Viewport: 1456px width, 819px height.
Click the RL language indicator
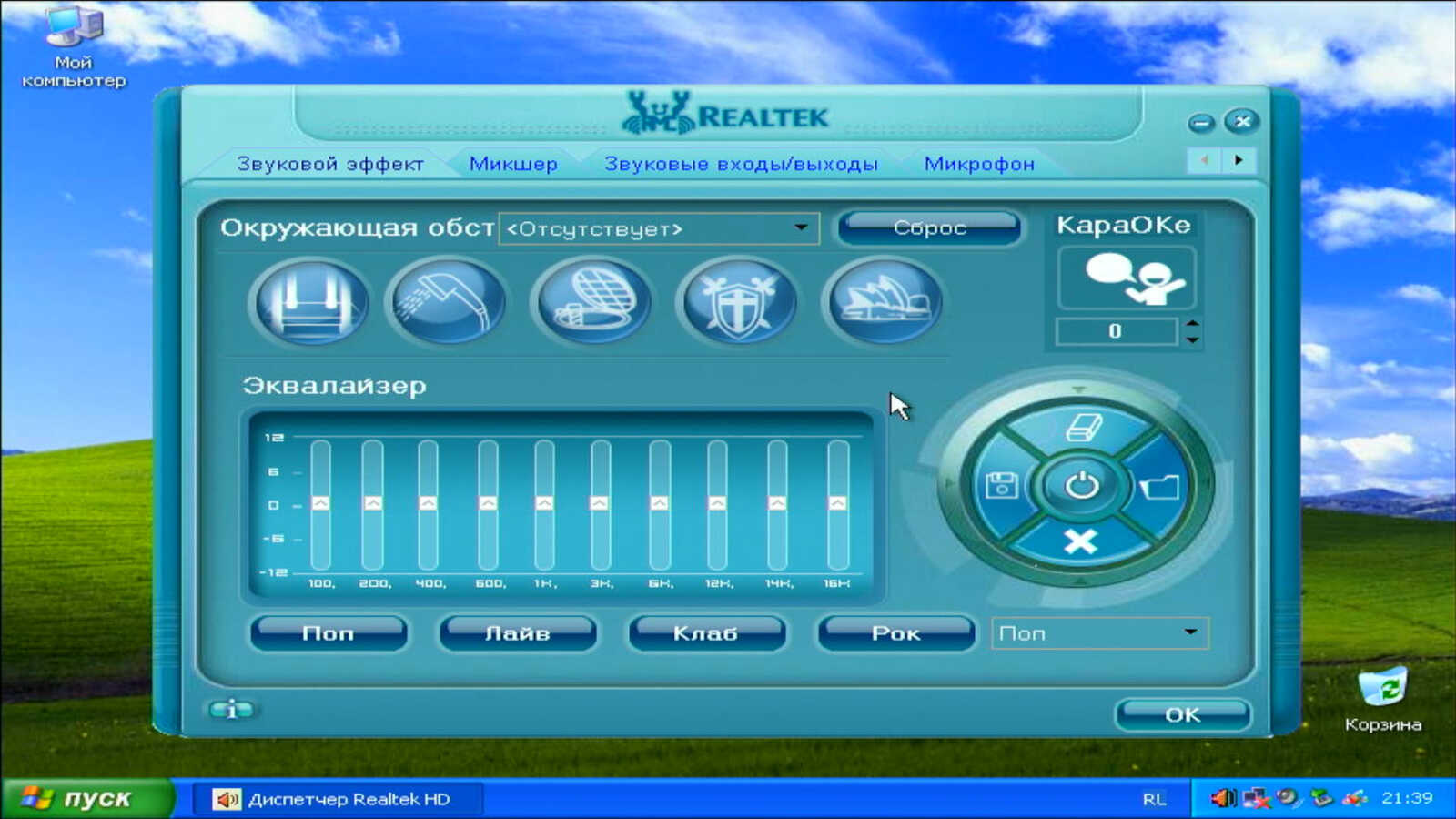click(x=1154, y=799)
